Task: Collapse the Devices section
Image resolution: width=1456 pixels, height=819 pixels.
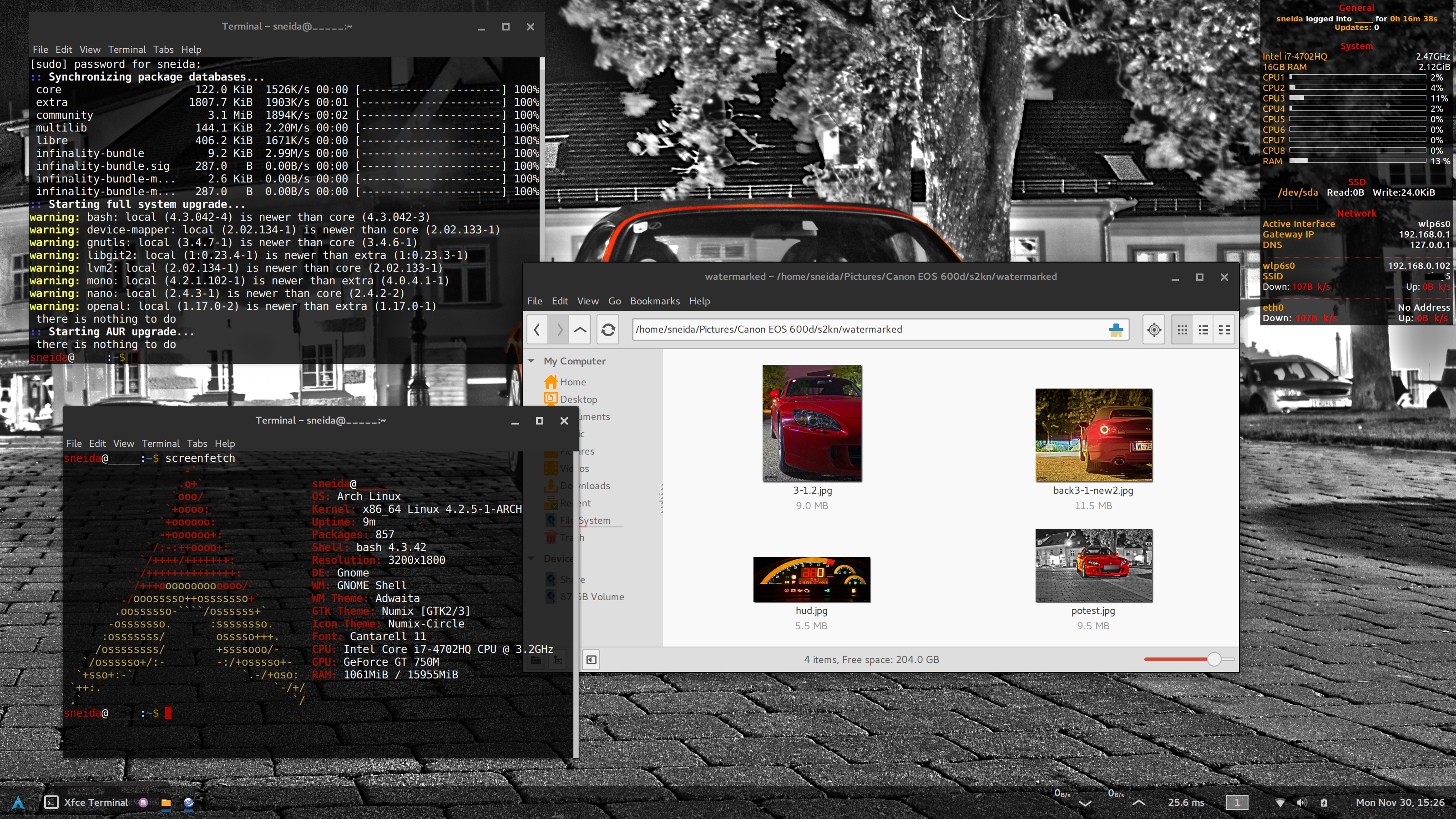Action: pyautogui.click(x=531, y=558)
